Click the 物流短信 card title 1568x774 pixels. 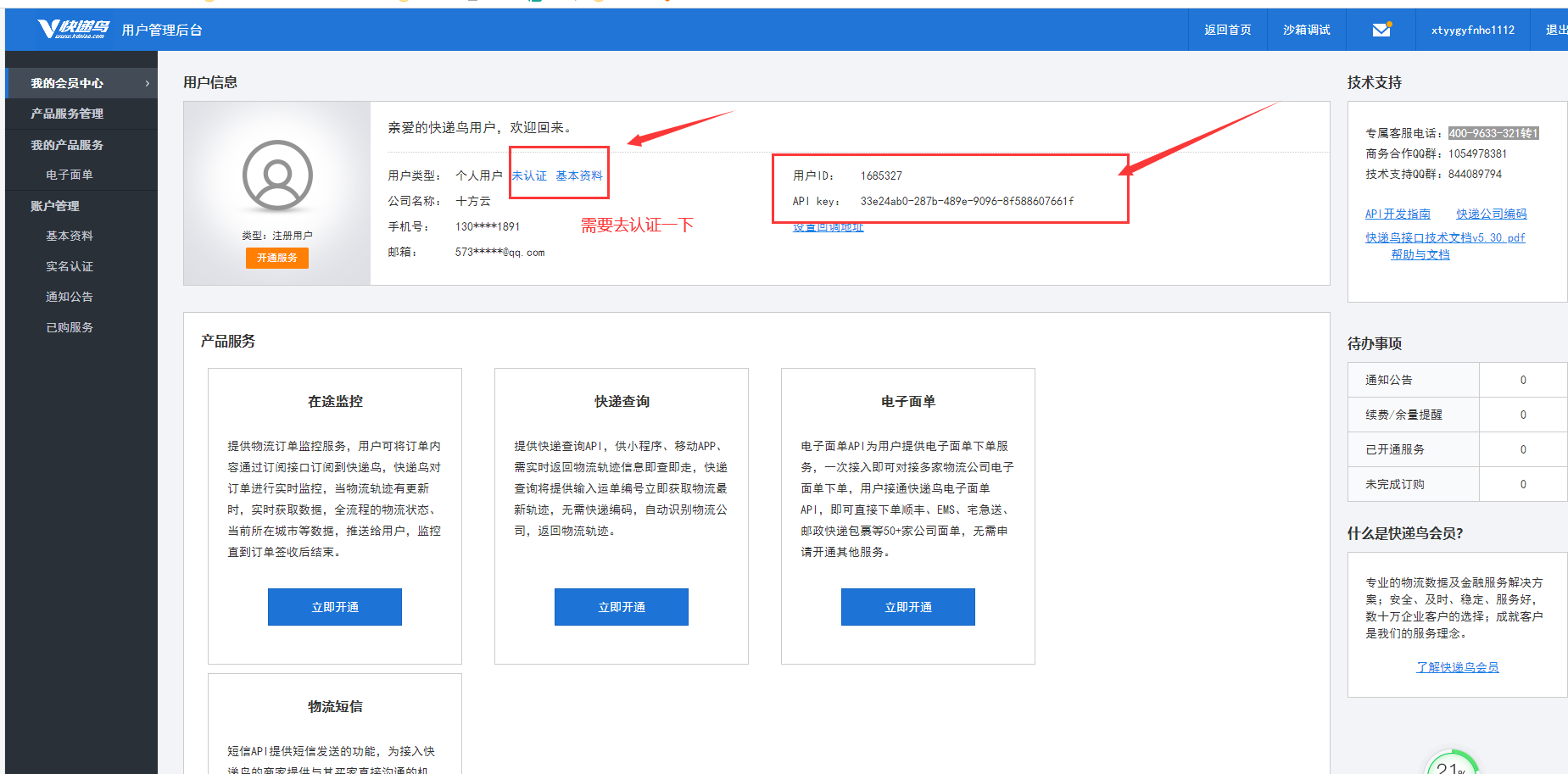pyautogui.click(x=335, y=706)
